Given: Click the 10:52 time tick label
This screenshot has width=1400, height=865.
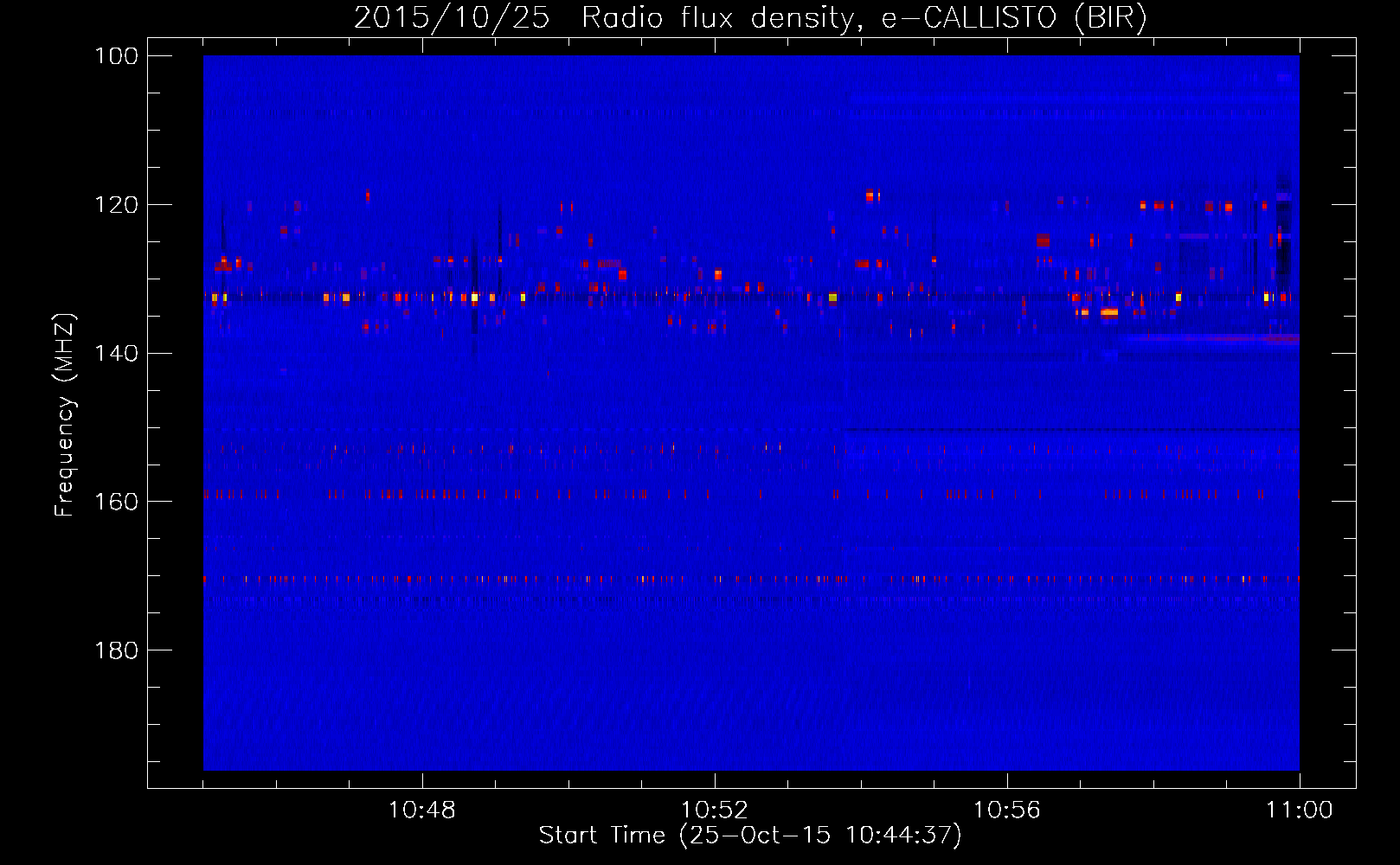Looking at the screenshot, I should (715, 811).
